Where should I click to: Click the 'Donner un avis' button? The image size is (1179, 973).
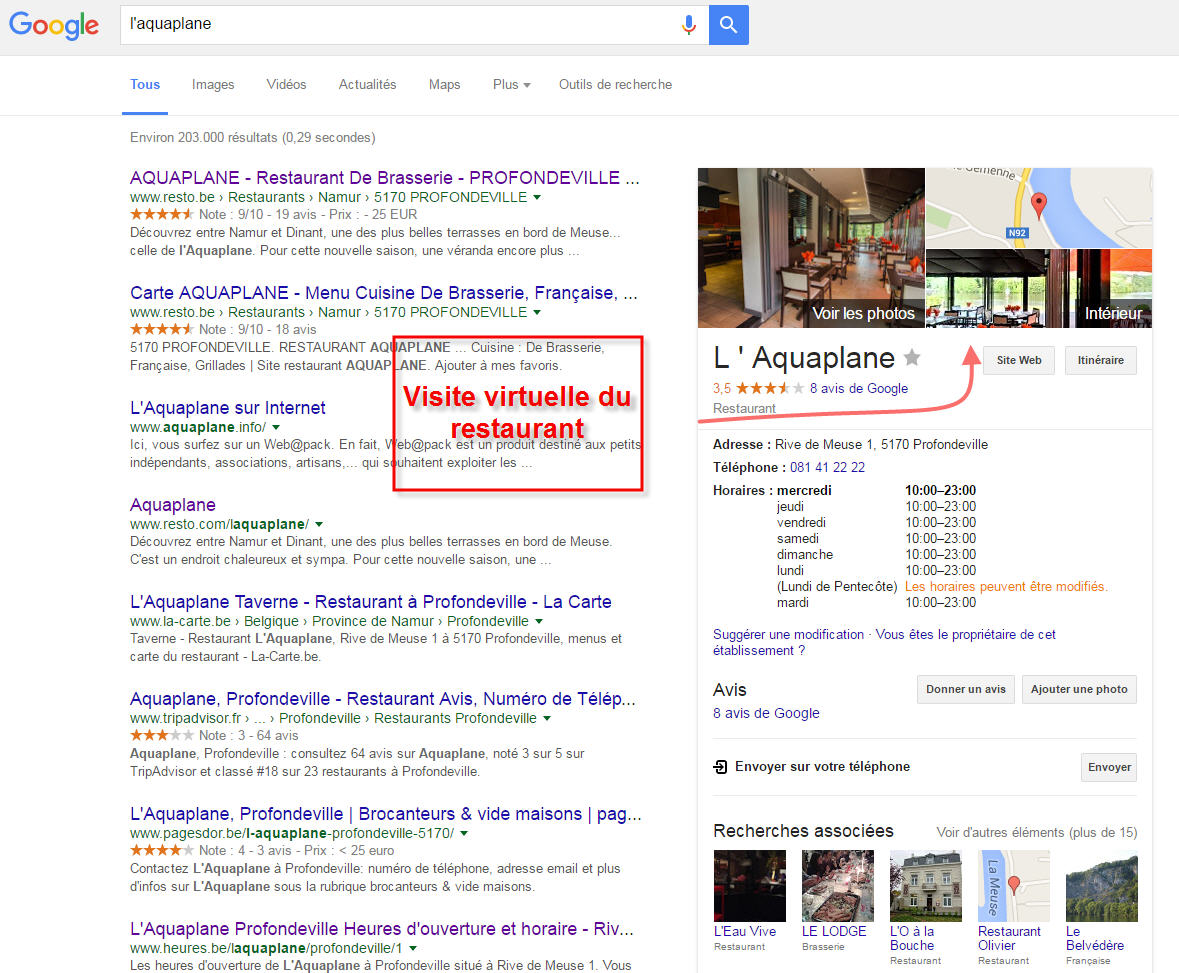pyautogui.click(x=965, y=689)
